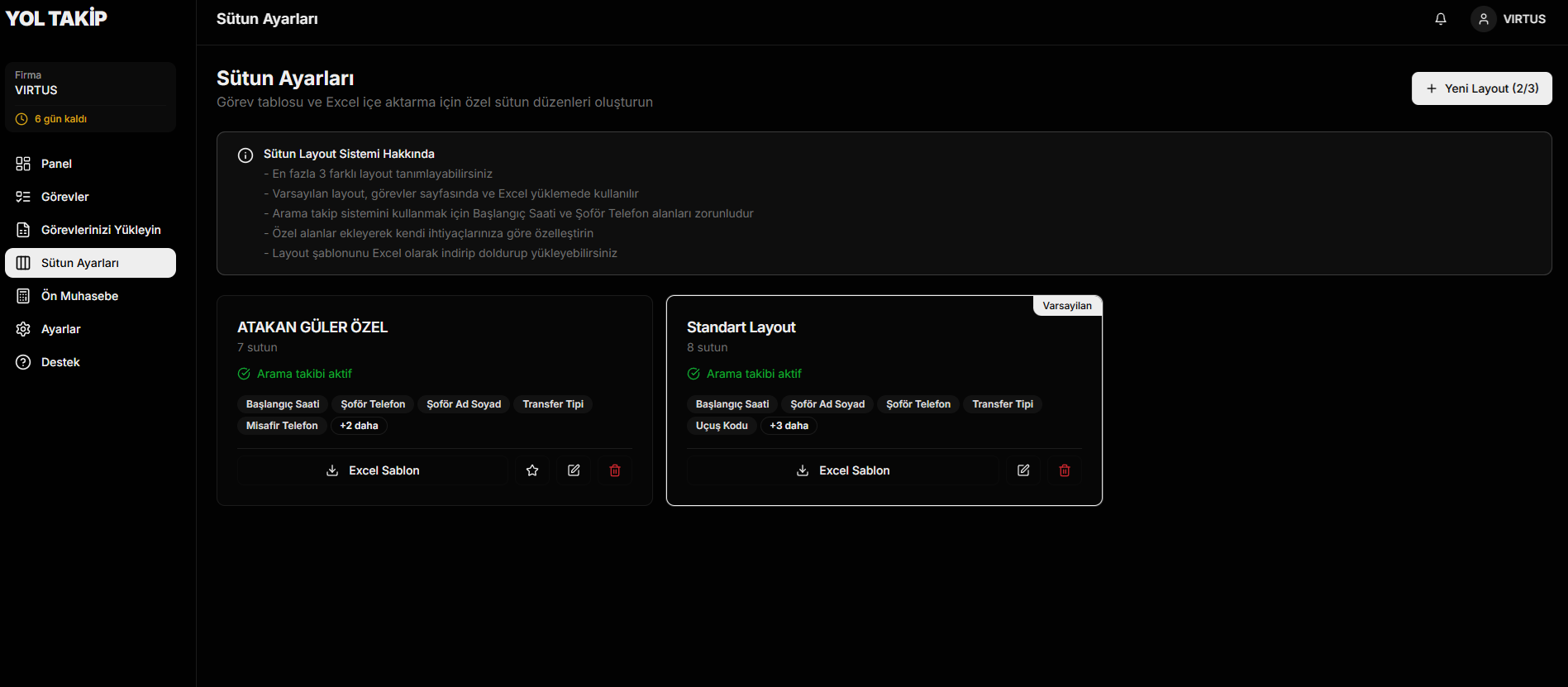
Task: Navigate to Ön Muhasebe
Action: tap(79, 296)
